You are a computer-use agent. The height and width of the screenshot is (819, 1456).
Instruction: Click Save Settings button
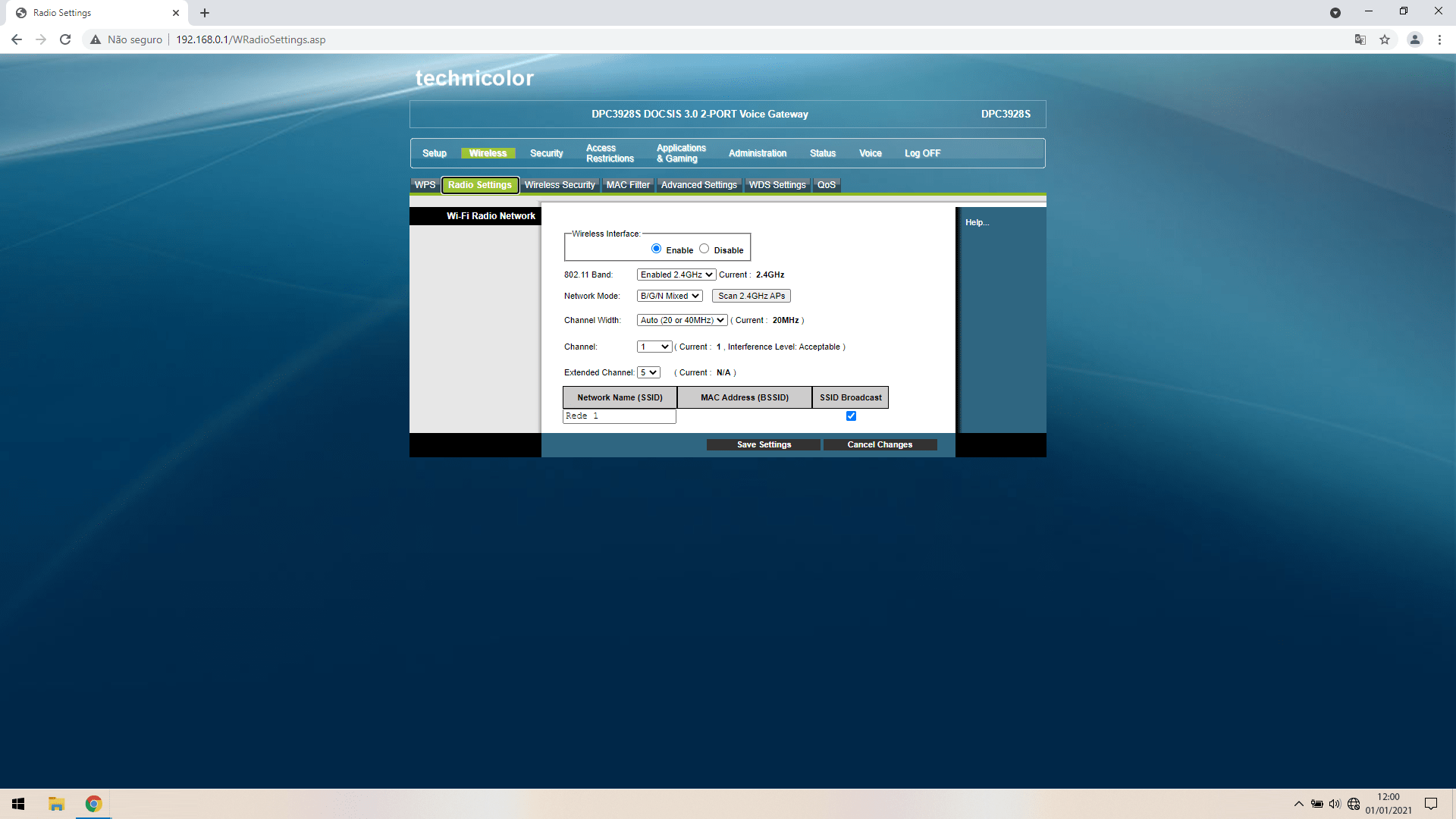tap(764, 444)
